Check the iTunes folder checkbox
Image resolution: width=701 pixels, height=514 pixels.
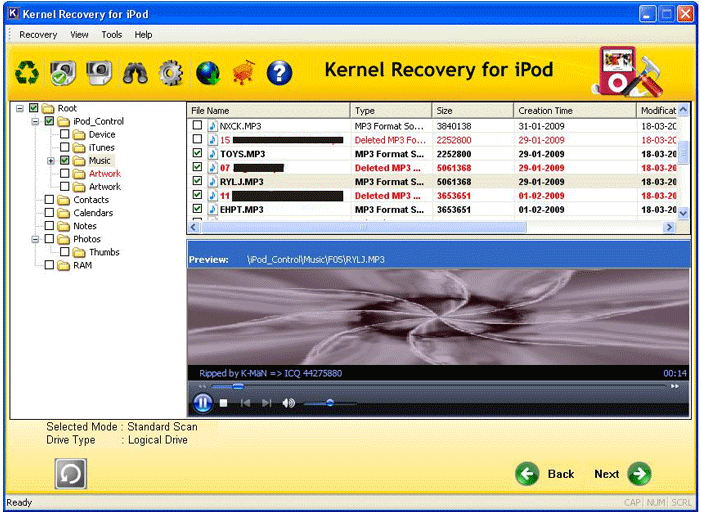point(65,147)
